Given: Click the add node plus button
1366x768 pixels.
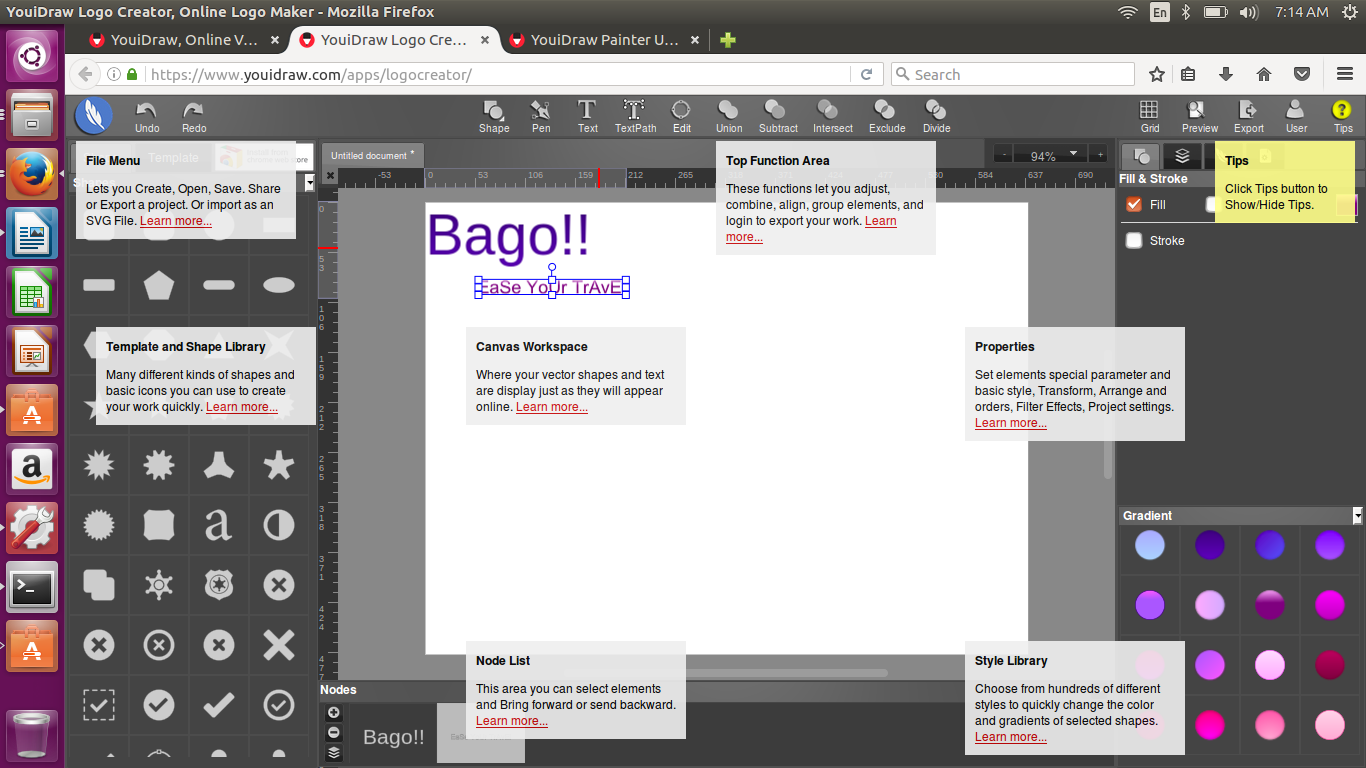Looking at the screenshot, I should (334, 713).
